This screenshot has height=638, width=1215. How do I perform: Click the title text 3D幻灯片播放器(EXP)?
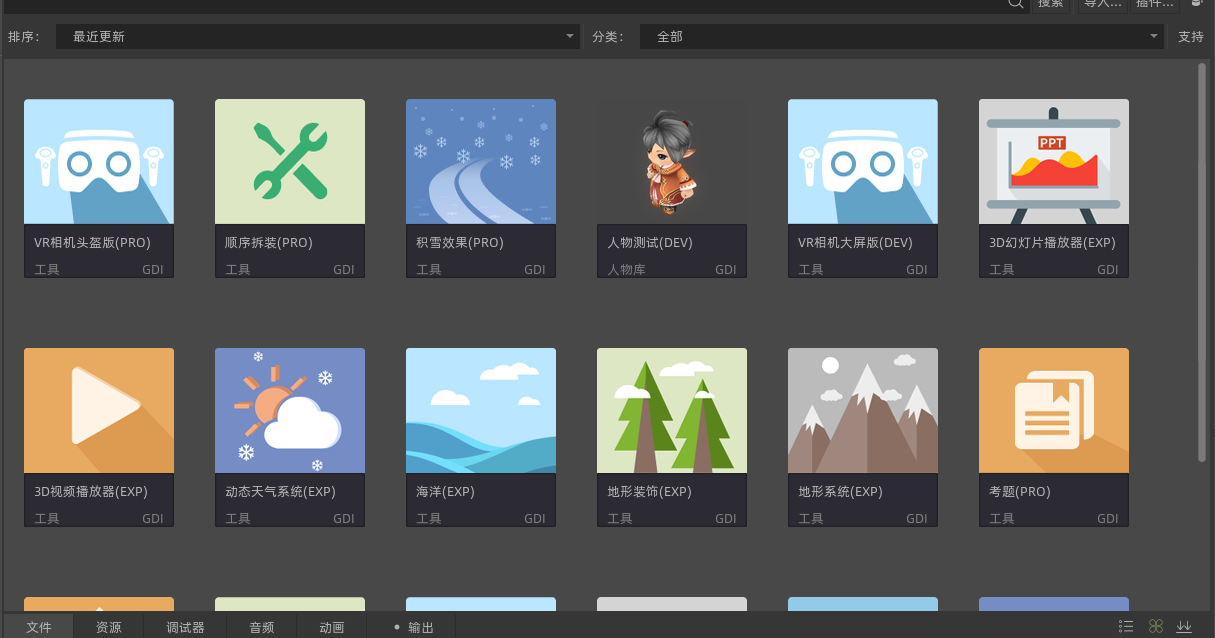[x=1052, y=243]
